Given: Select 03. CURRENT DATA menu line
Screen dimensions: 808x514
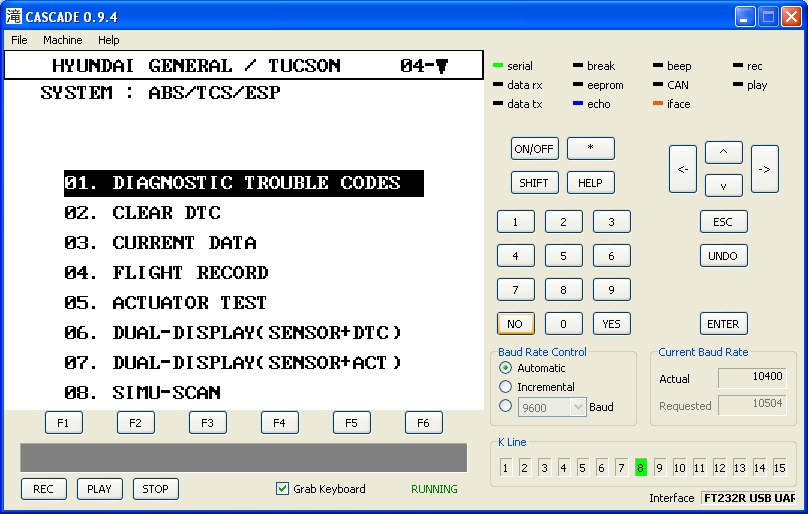Looking at the screenshot, I should click(x=160, y=243).
